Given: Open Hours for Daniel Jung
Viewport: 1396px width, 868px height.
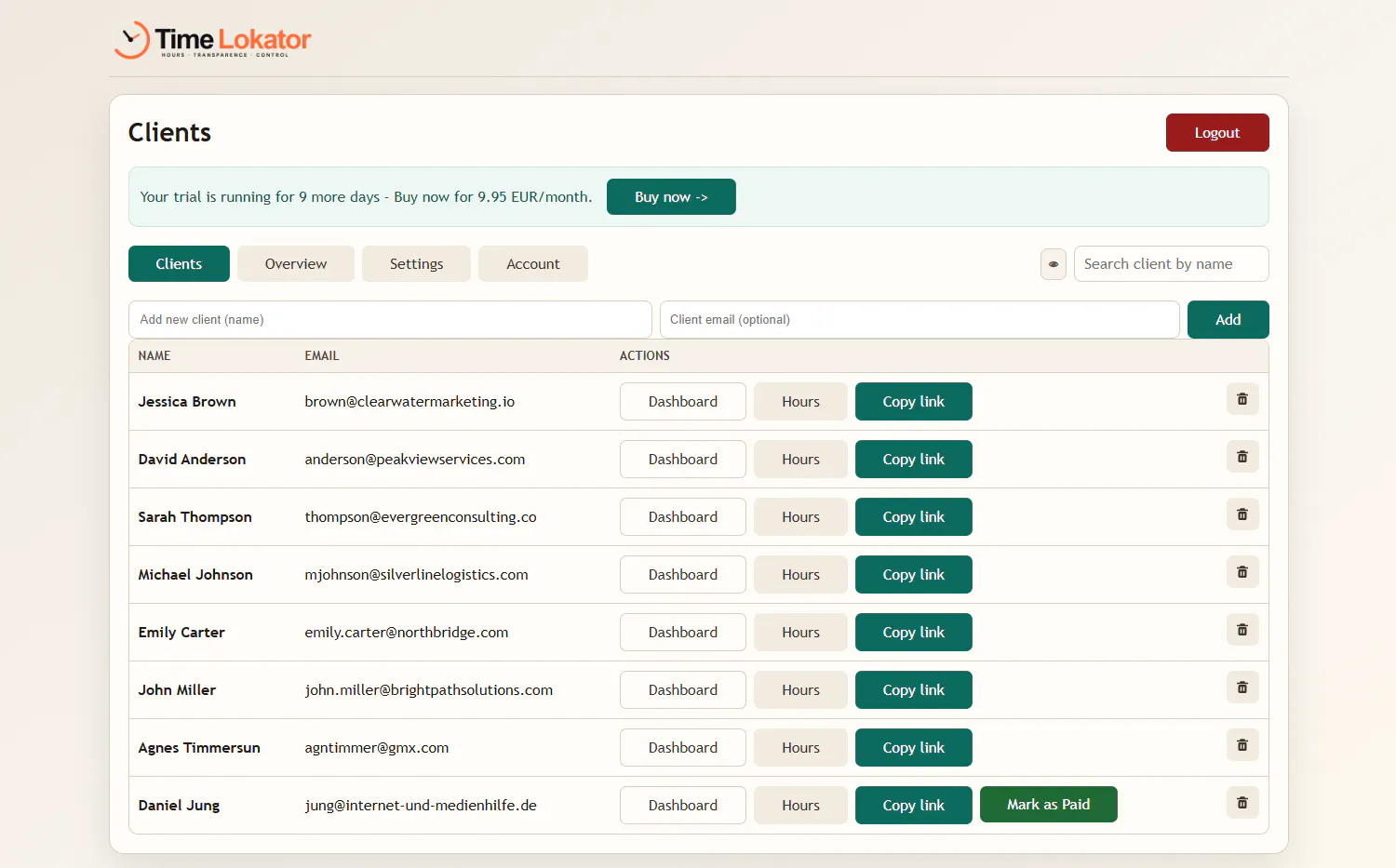Looking at the screenshot, I should click(x=800, y=805).
